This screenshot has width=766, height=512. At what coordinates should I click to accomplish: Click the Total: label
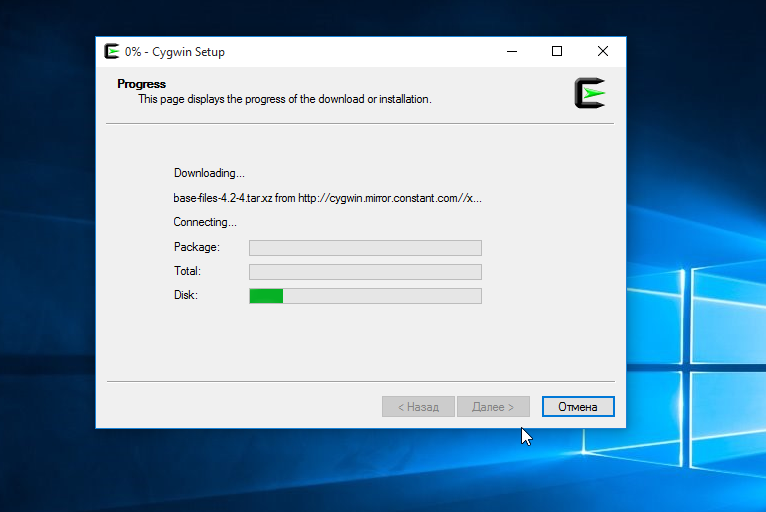coord(187,271)
